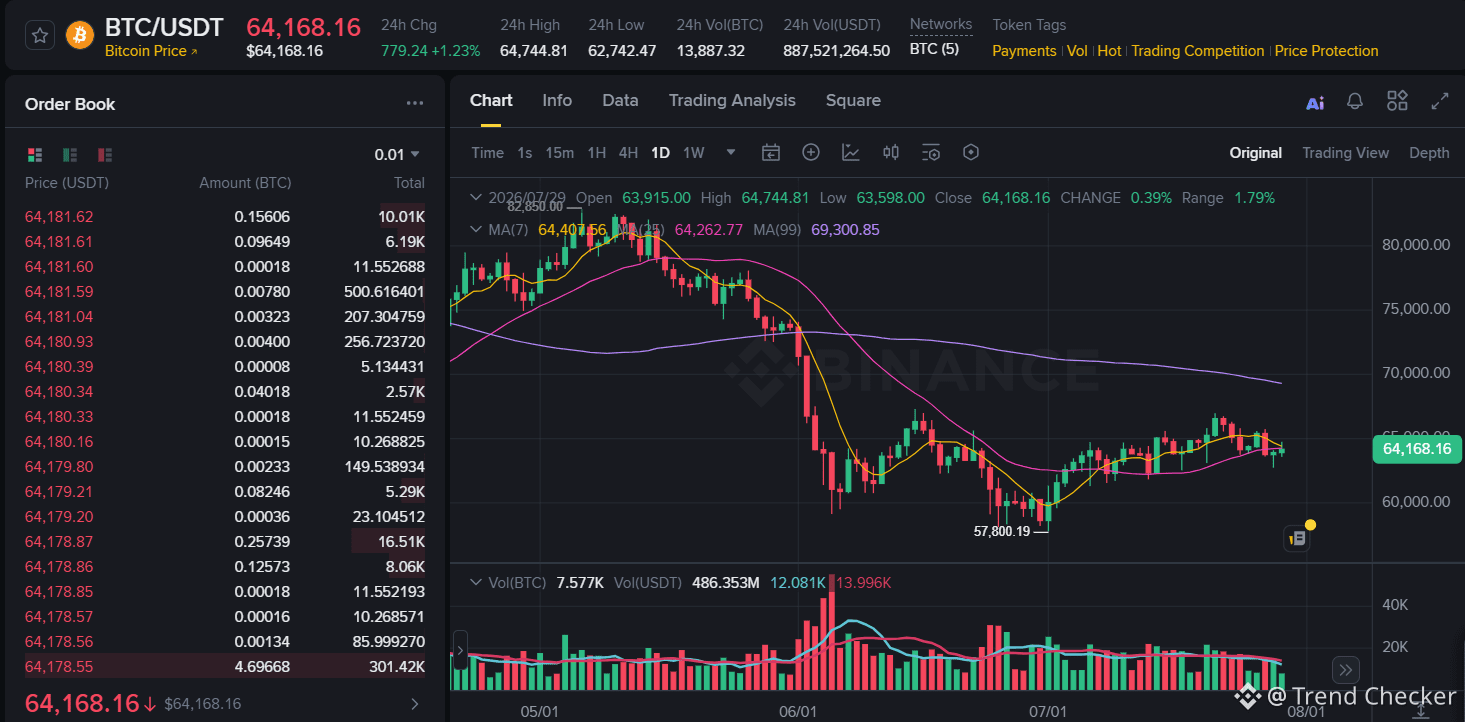Select ask price 64,181.62 row
The height and width of the screenshot is (722, 1465).
point(225,217)
